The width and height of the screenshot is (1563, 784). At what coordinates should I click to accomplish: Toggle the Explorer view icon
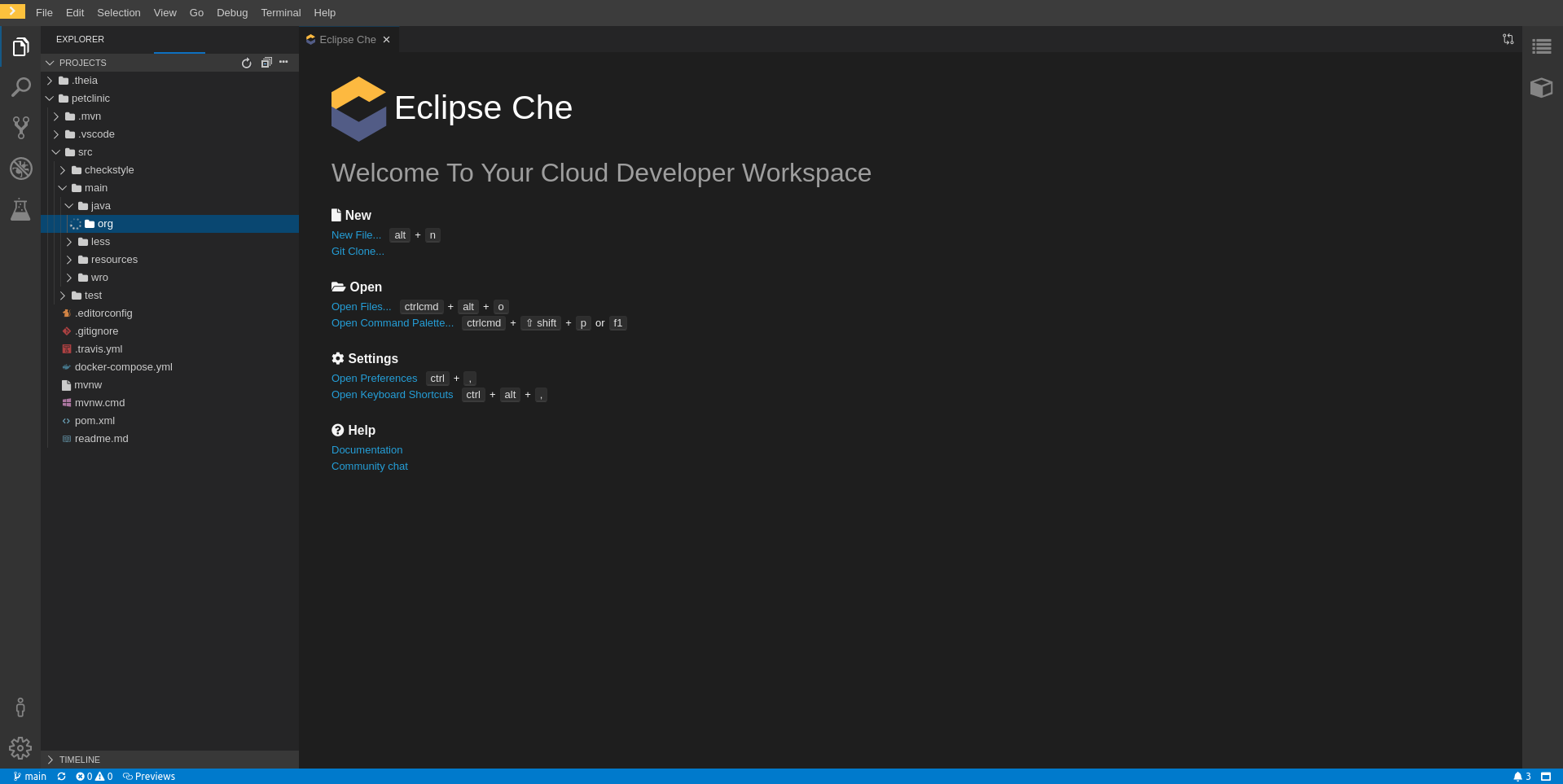(x=20, y=46)
